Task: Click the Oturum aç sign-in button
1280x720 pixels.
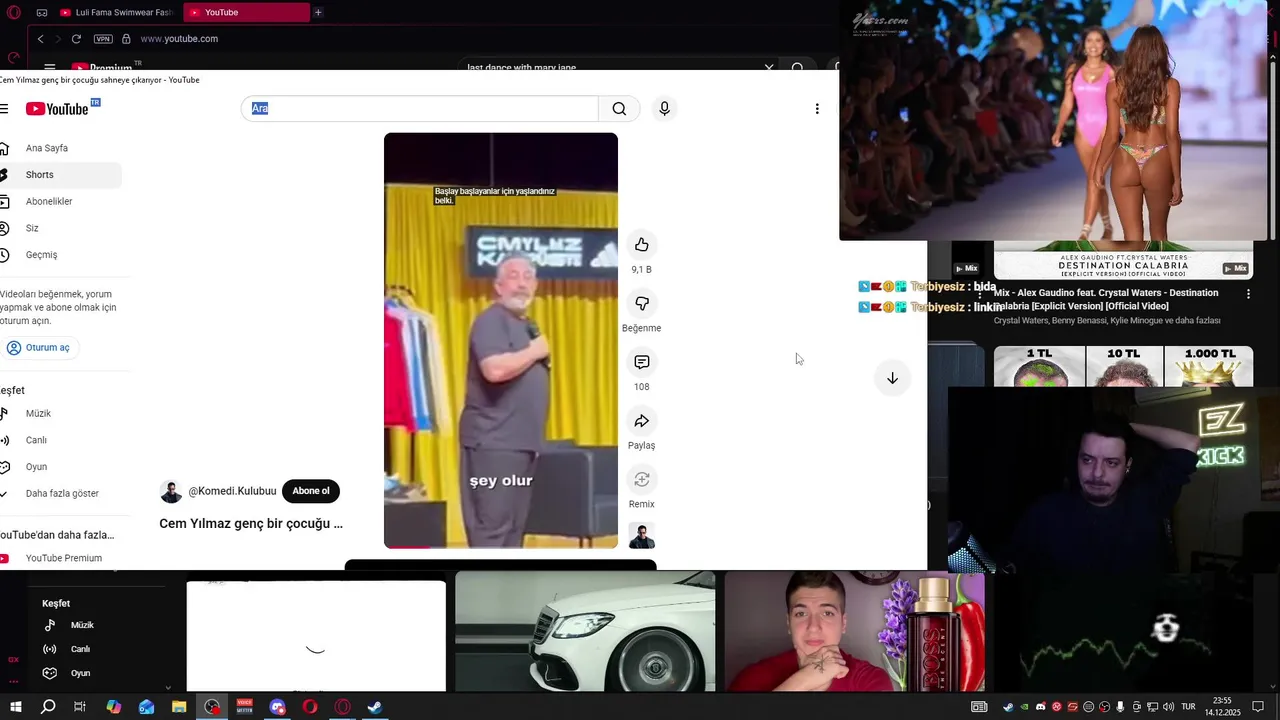Action: 40,348
